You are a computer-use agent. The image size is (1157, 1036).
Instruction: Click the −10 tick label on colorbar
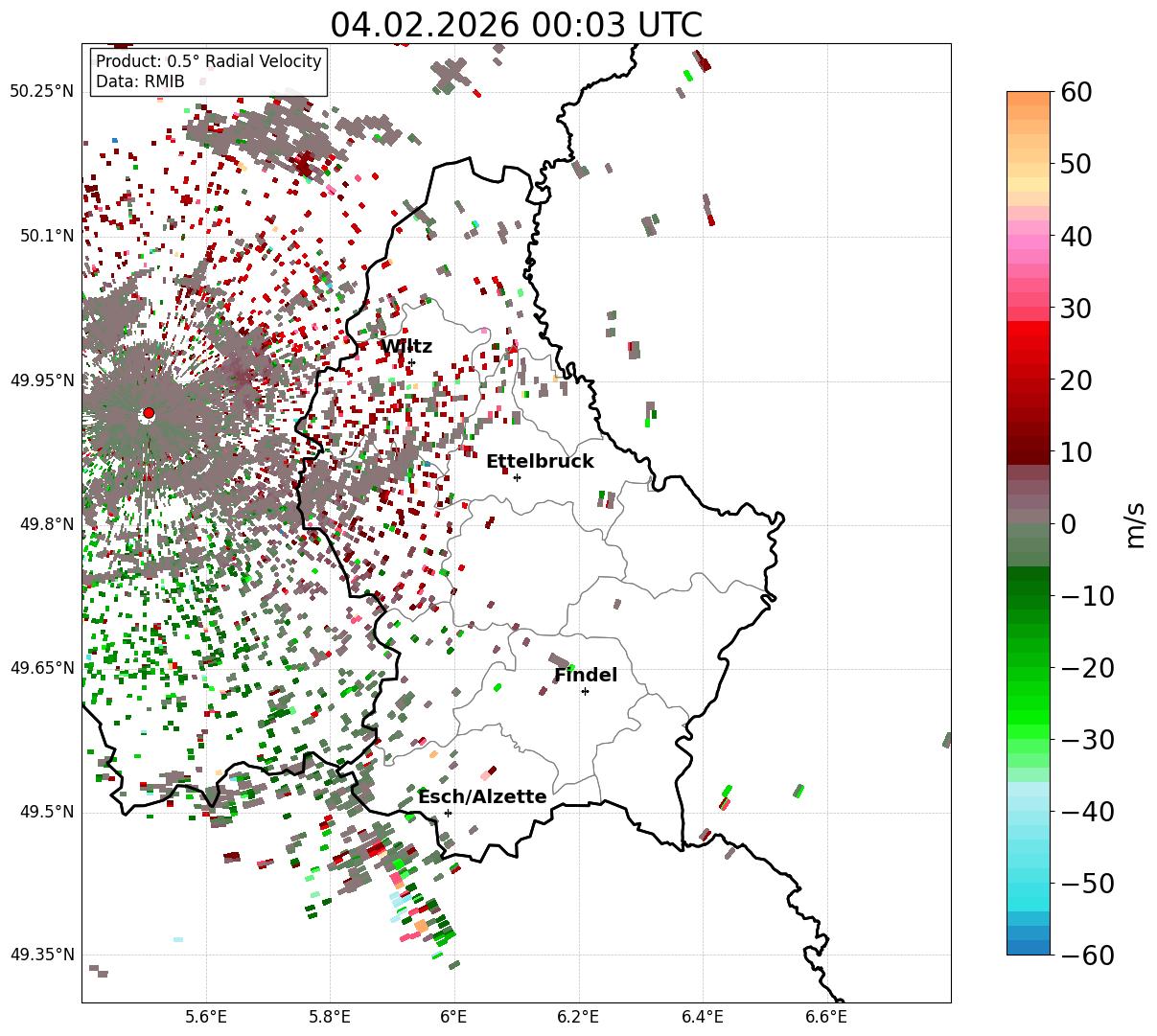(1087, 596)
